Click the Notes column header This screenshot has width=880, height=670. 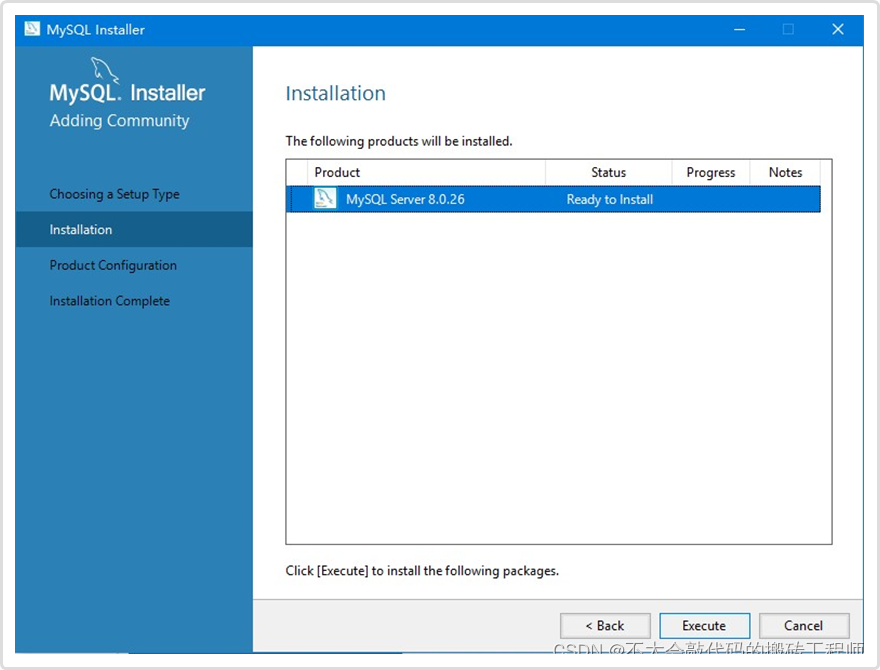[x=785, y=172]
